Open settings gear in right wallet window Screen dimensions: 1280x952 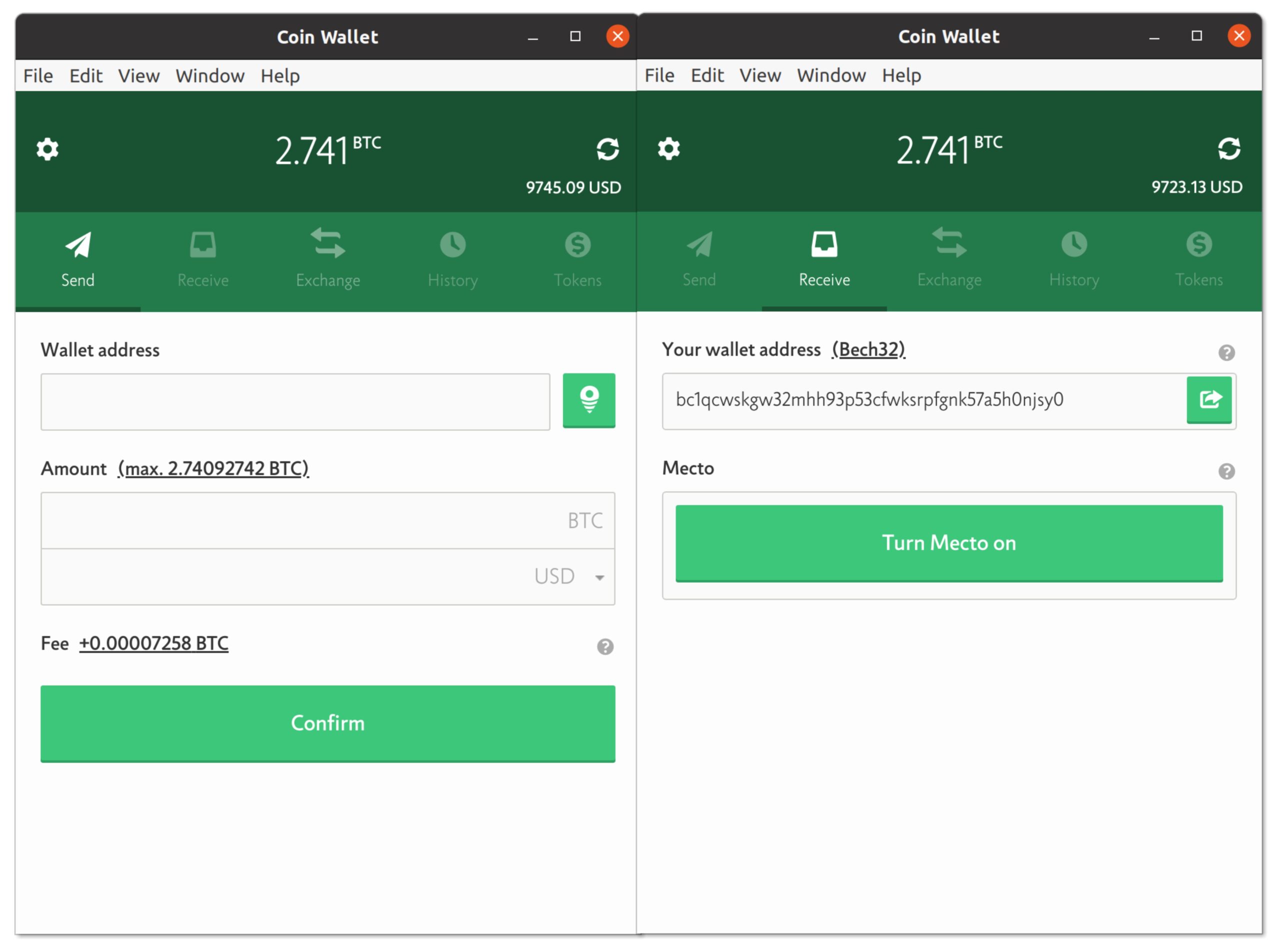669,149
